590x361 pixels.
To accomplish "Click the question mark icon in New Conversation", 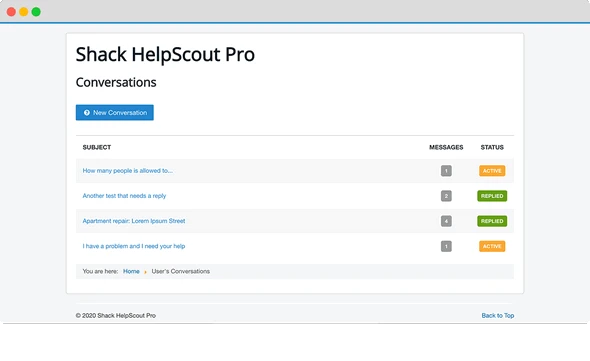I will point(87,113).
